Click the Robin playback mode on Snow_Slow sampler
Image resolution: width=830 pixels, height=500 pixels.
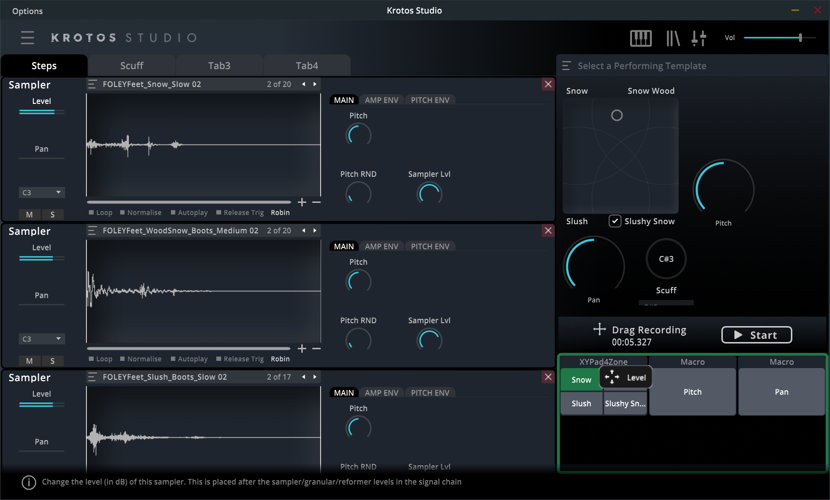pyautogui.click(x=280, y=213)
